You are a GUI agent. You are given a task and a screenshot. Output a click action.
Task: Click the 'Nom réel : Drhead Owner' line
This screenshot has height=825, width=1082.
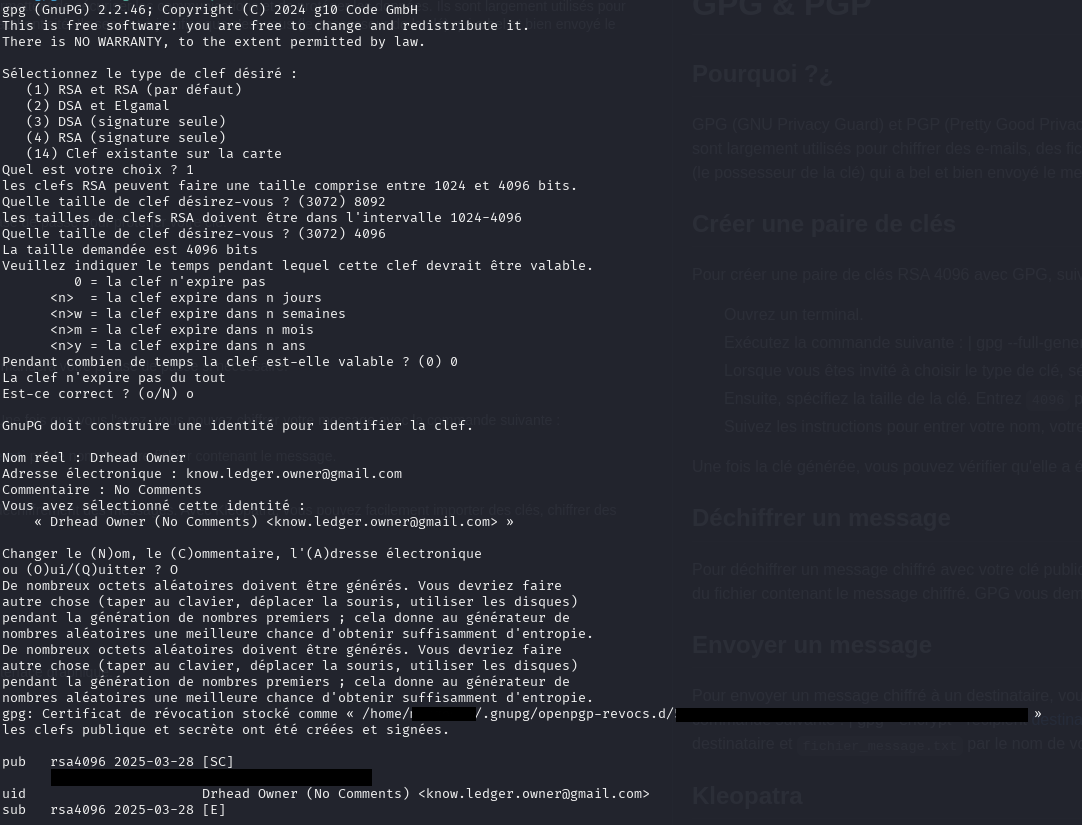coord(93,458)
